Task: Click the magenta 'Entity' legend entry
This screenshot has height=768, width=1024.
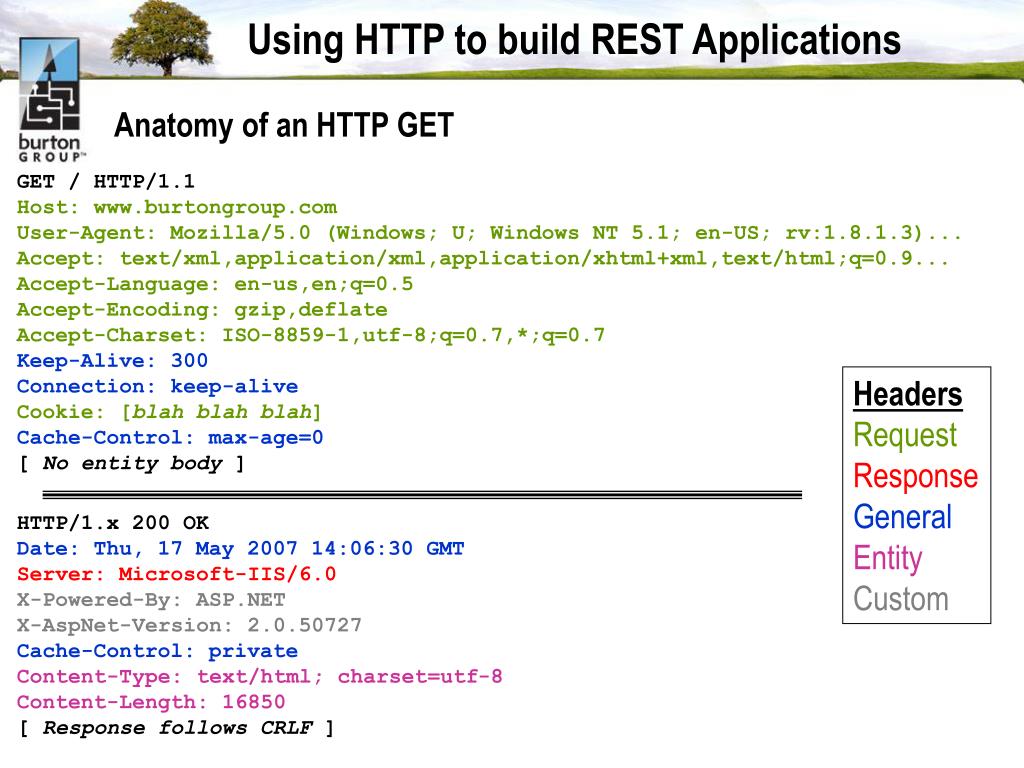Action: tap(888, 558)
